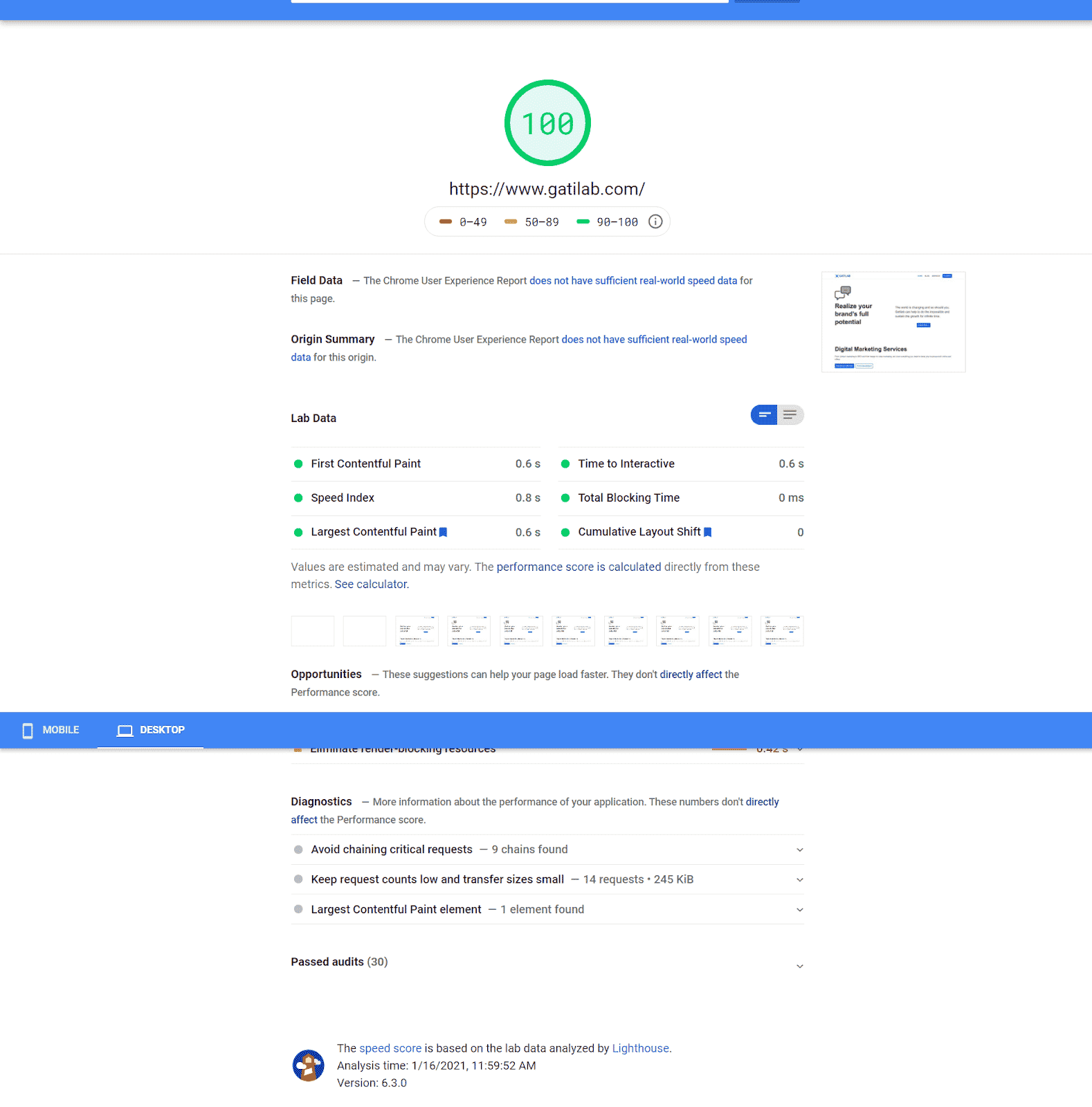The width and height of the screenshot is (1092, 1107).
Task: Click the Lighthouse logo icon
Action: tap(308, 1065)
